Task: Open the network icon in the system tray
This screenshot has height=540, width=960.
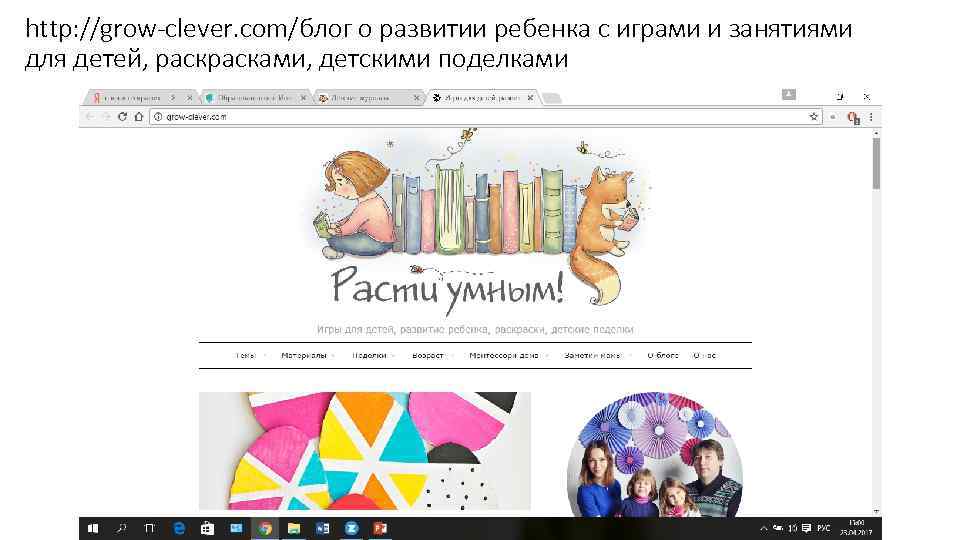Action: tap(778, 528)
